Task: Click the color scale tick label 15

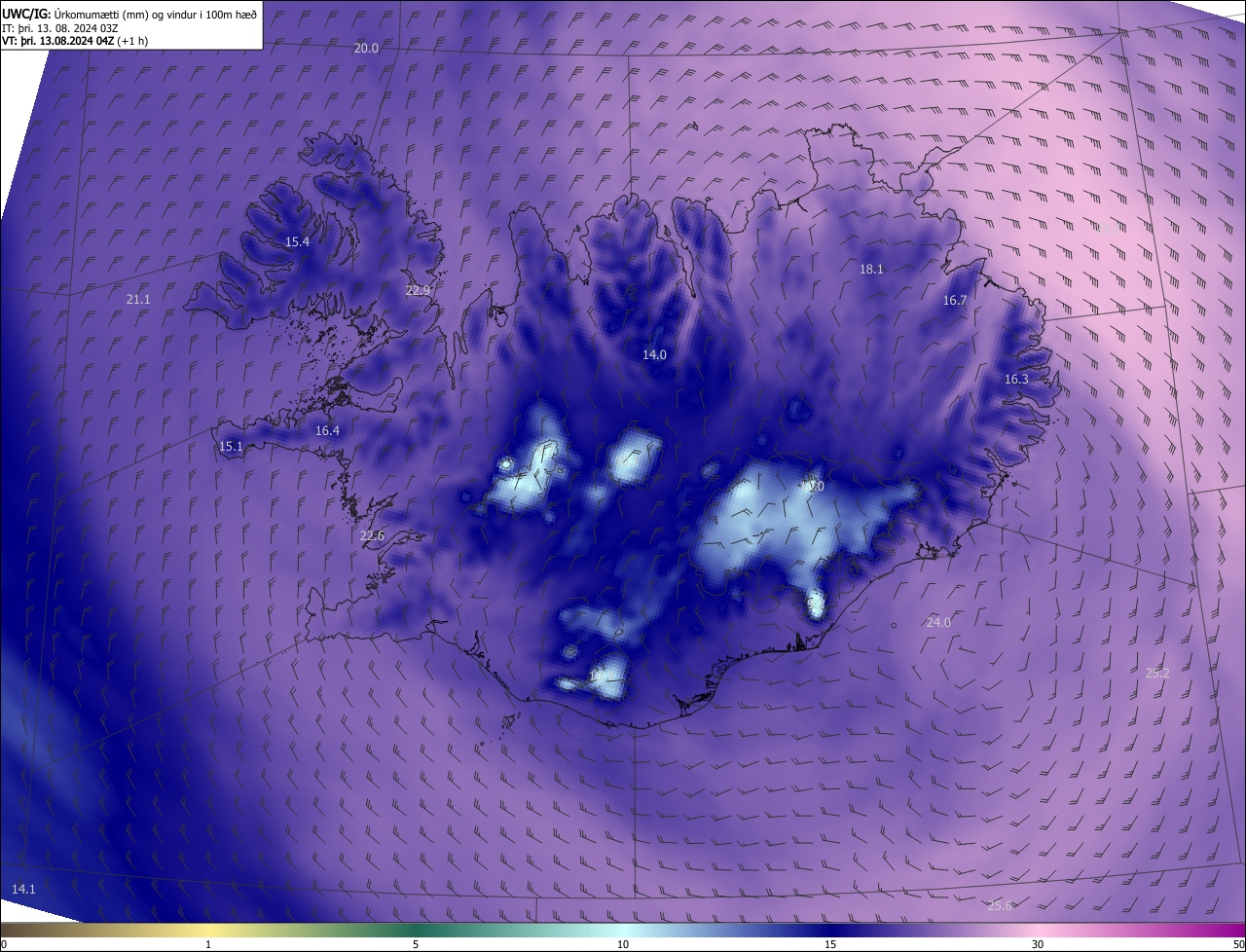Action: point(830,944)
